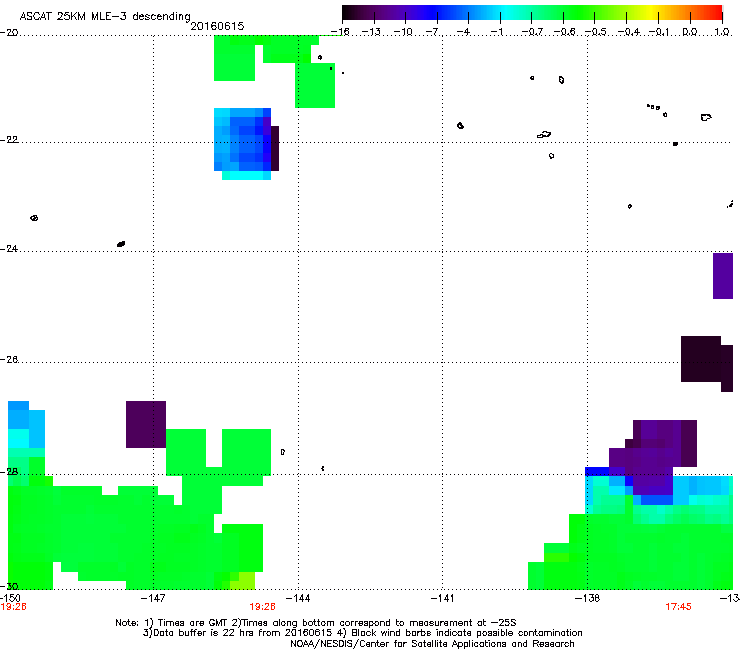Click the red 19:26 time beneath -150

point(13,607)
